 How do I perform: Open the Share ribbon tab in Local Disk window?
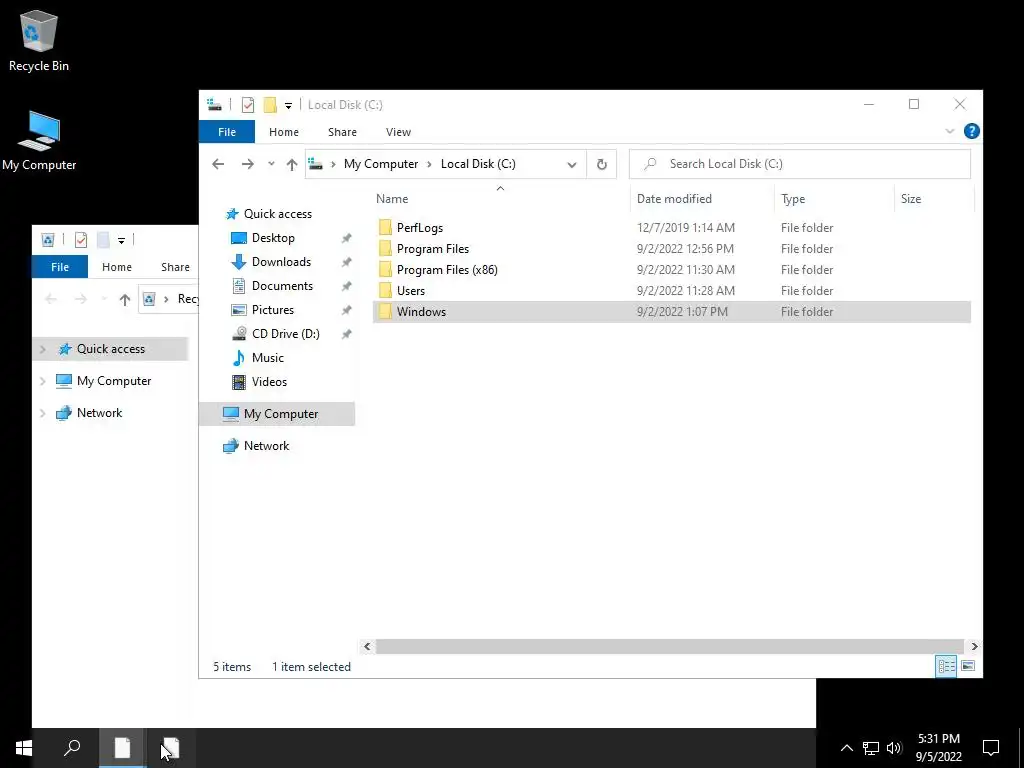pos(342,132)
